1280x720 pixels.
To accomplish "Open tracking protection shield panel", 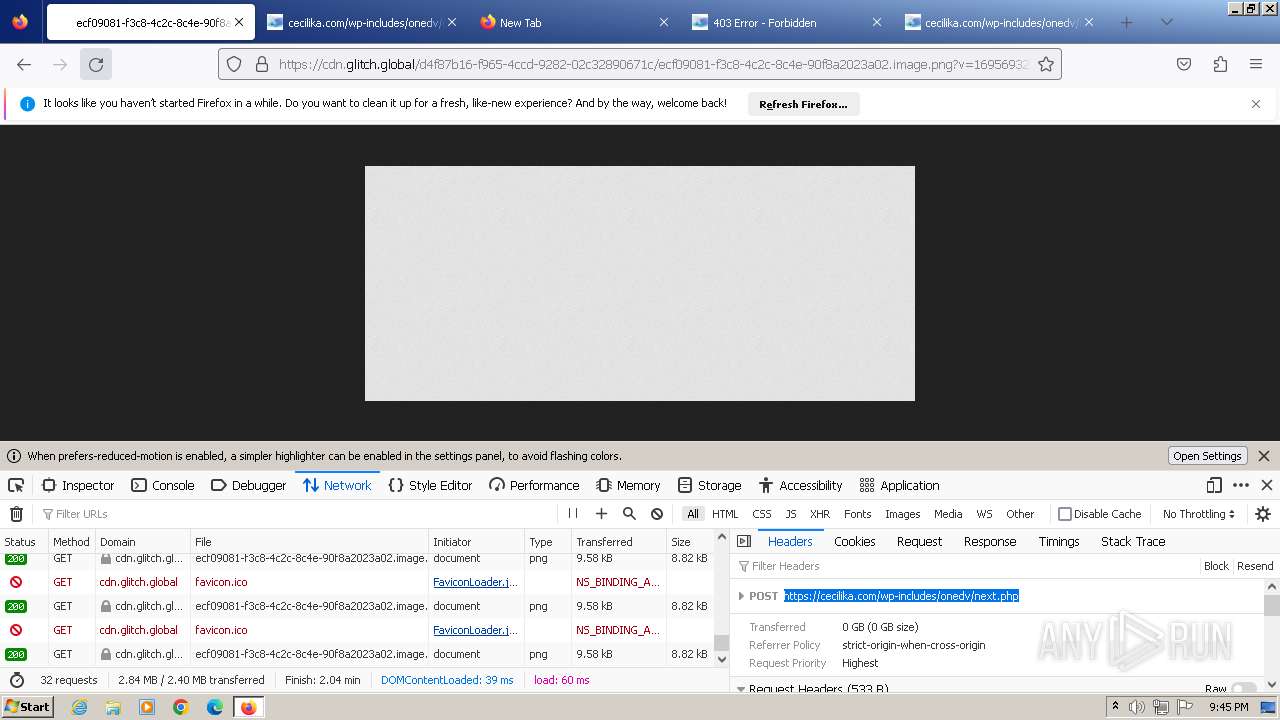I will point(234,64).
